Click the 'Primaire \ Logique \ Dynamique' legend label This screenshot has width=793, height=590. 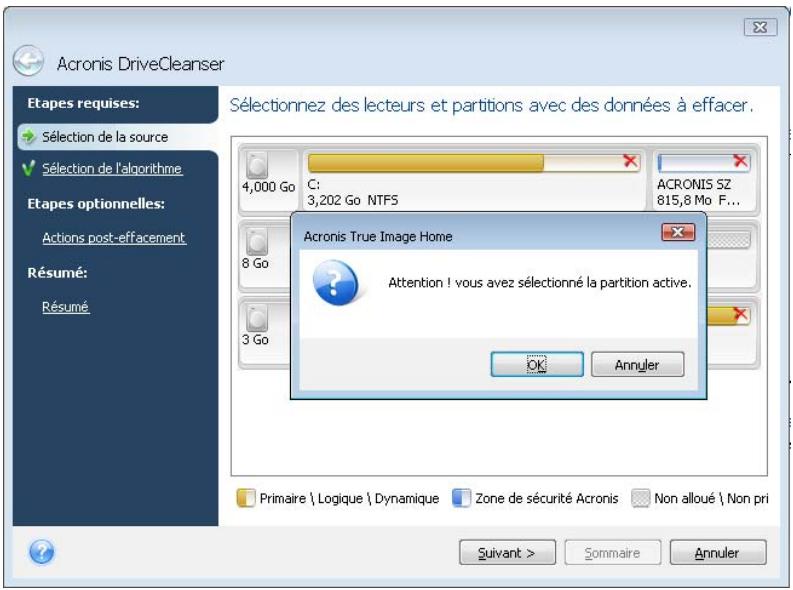point(349,498)
